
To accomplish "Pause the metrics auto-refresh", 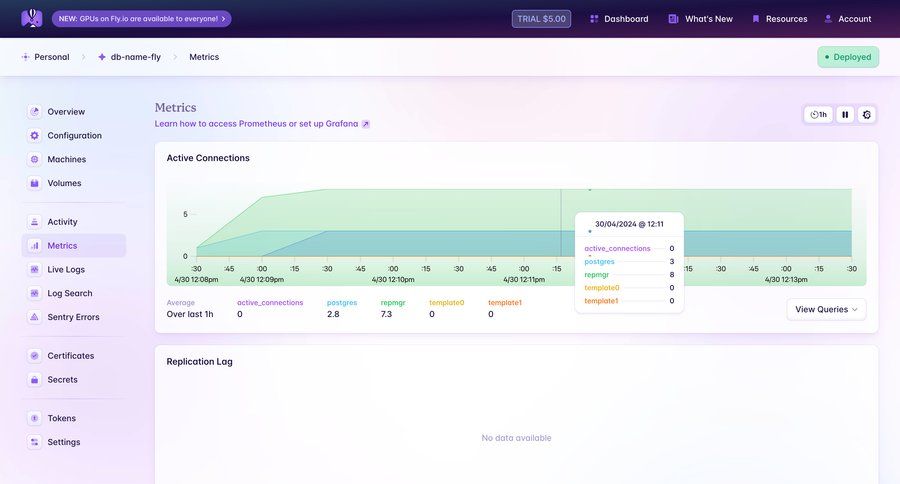I will 845,115.
